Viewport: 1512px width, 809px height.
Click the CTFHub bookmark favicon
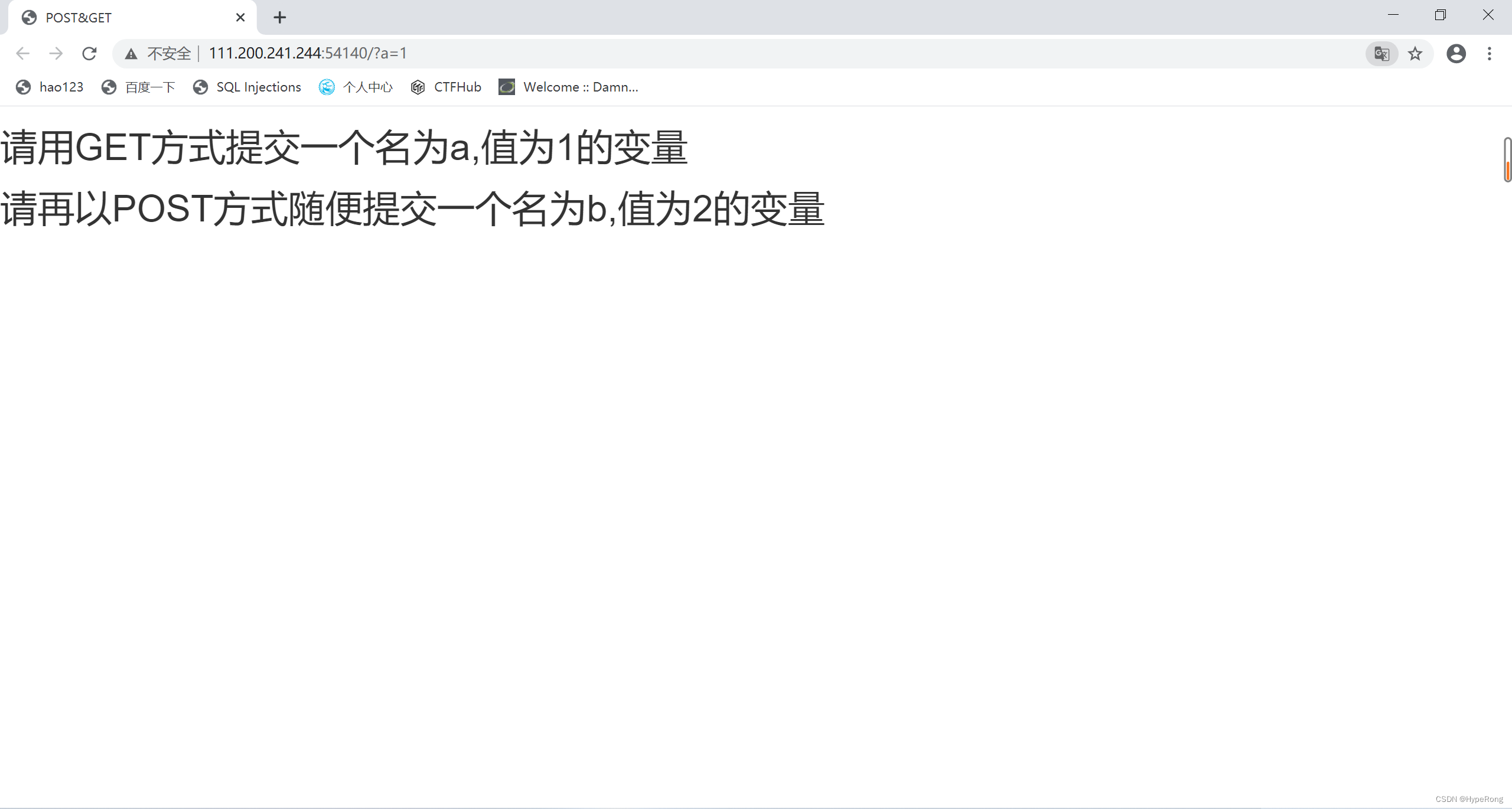click(x=418, y=87)
